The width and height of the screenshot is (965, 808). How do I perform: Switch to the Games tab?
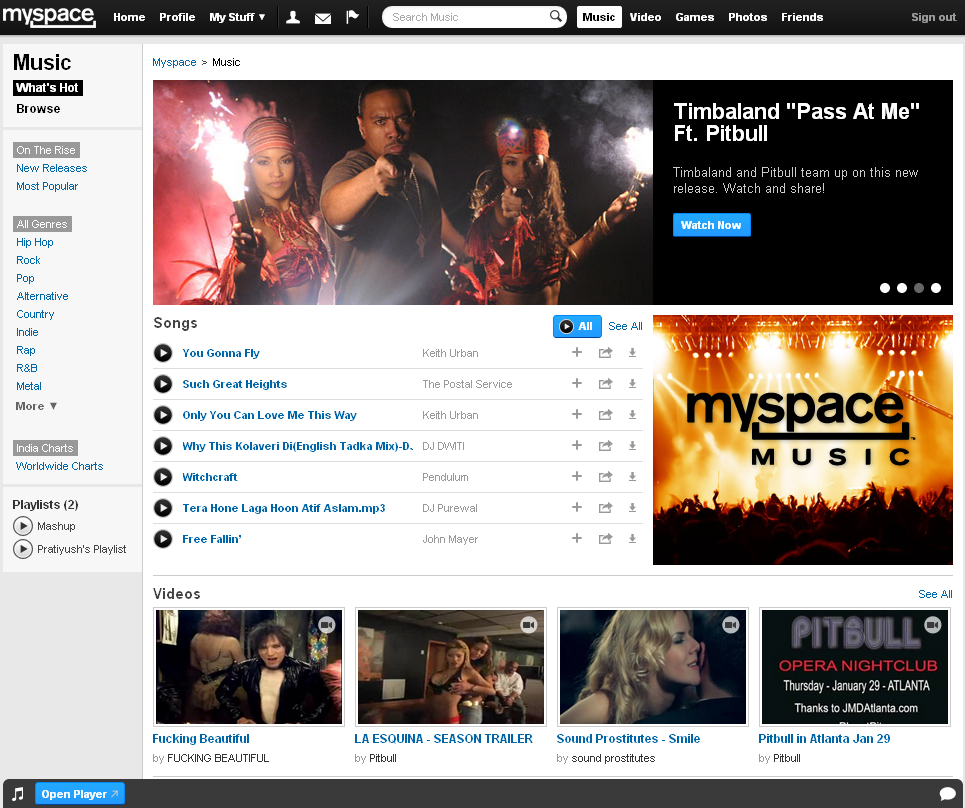click(x=695, y=17)
